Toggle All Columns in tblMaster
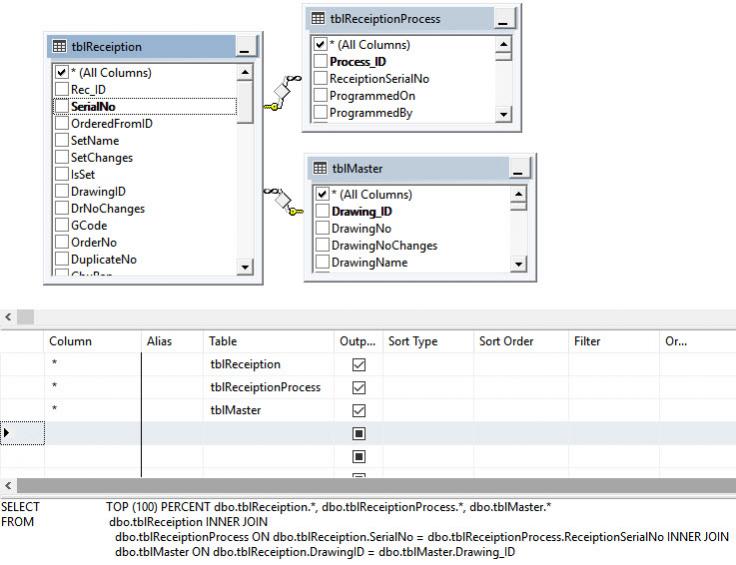The image size is (736, 565). 322,194
